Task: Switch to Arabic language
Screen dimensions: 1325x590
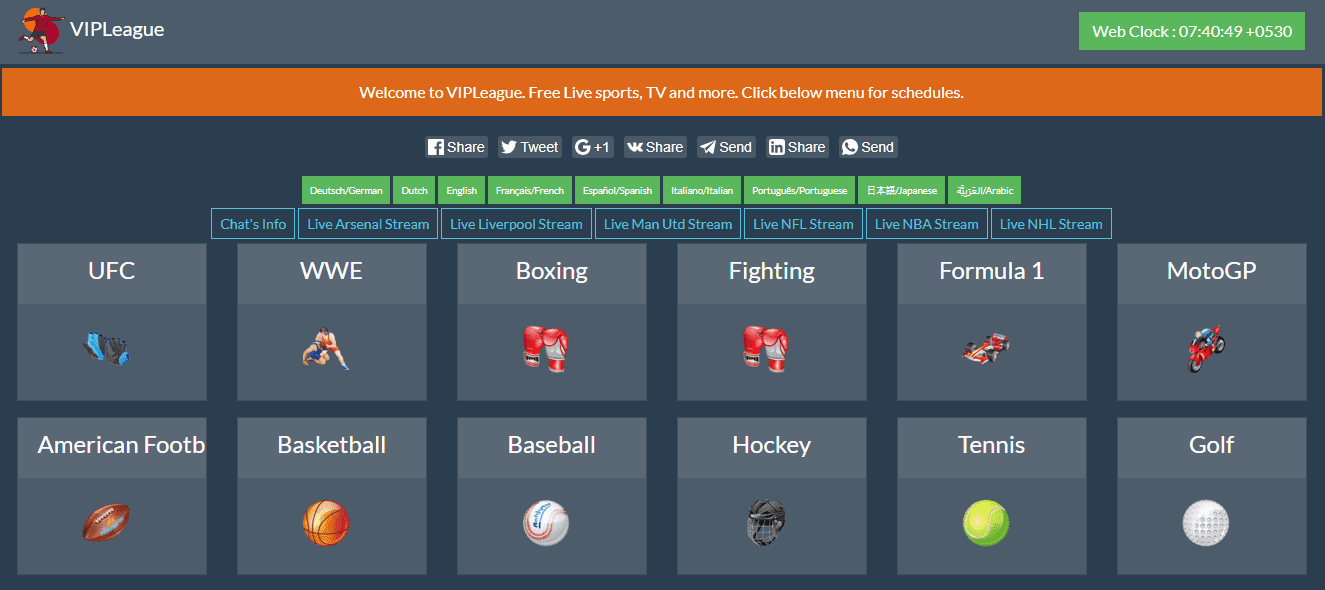Action: 985,190
